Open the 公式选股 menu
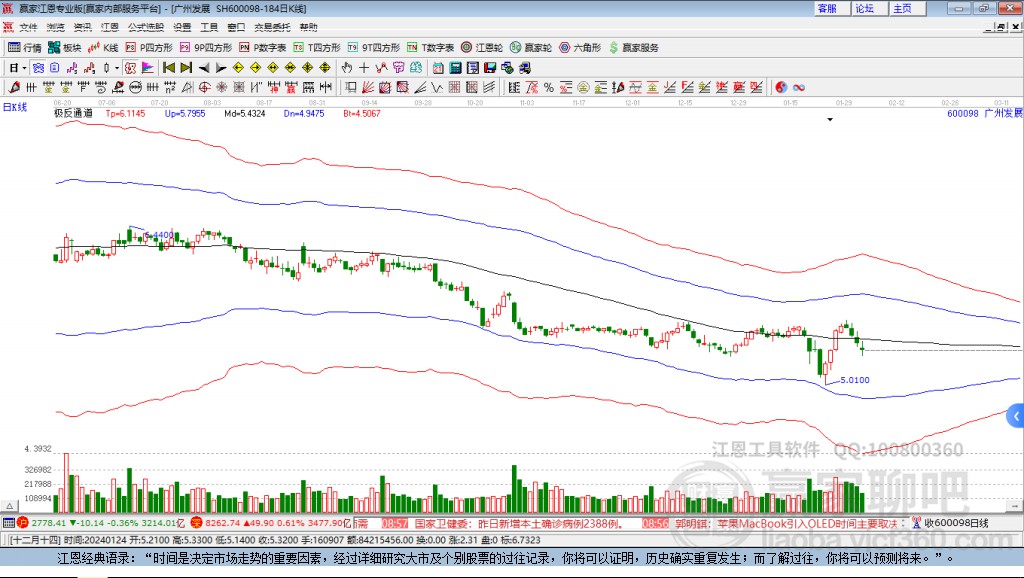 (146, 27)
